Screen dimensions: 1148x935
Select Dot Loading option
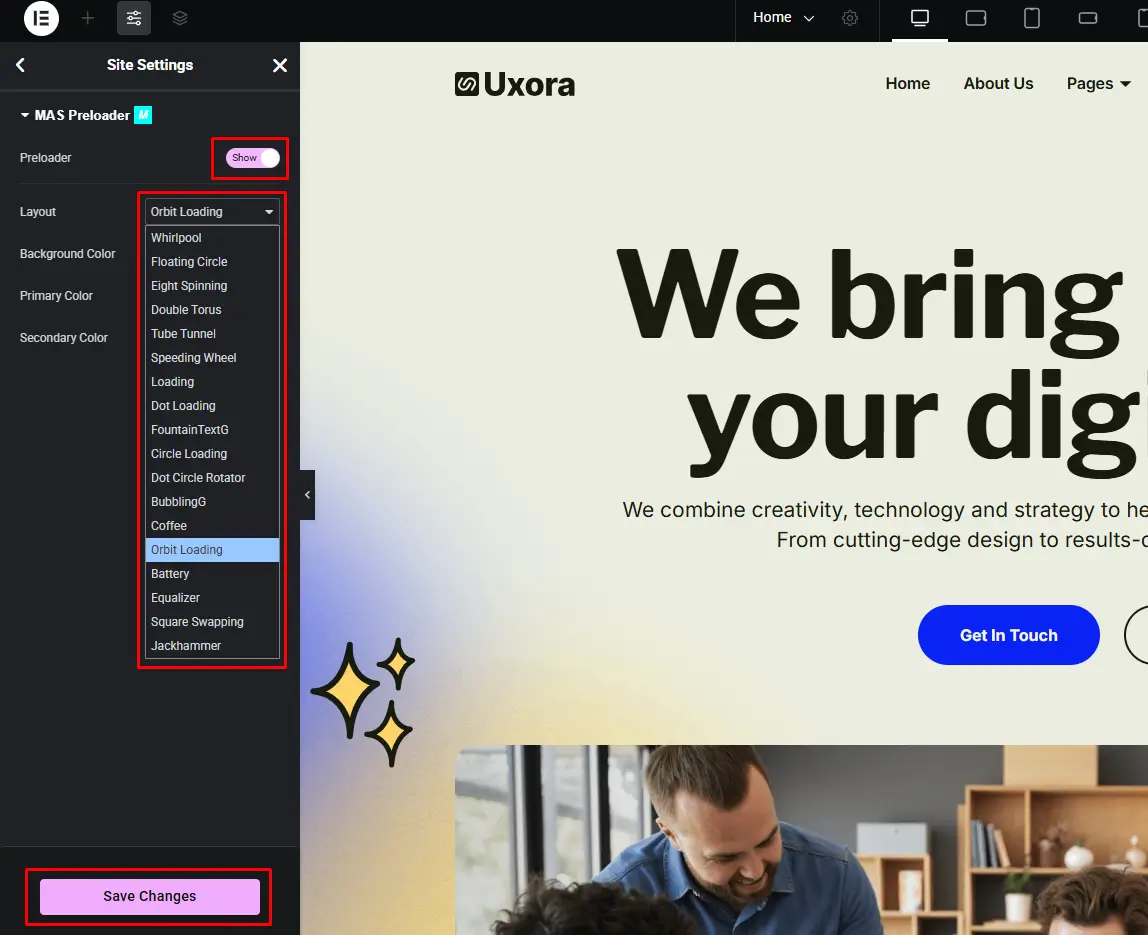click(212, 406)
